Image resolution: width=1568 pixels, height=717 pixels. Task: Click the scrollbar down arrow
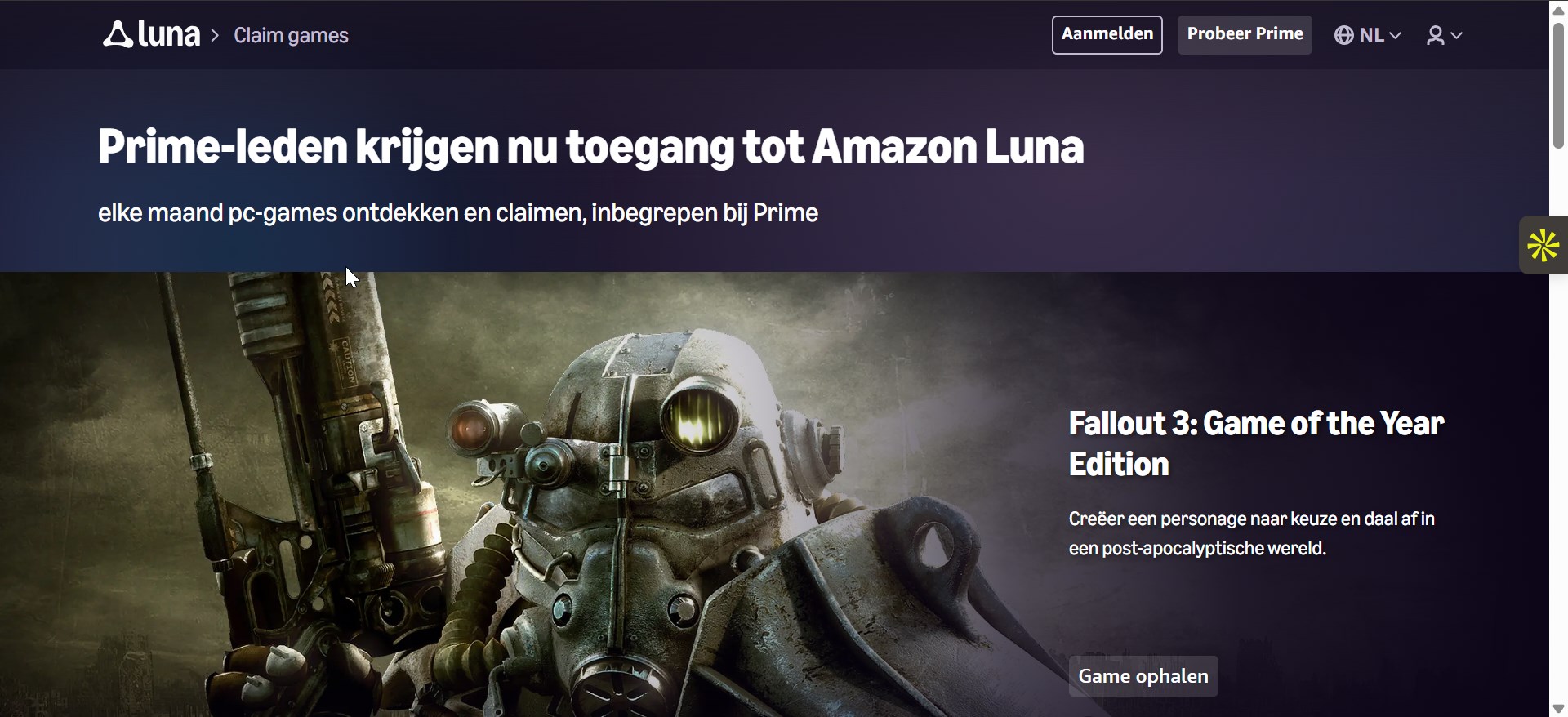(x=1558, y=708)
